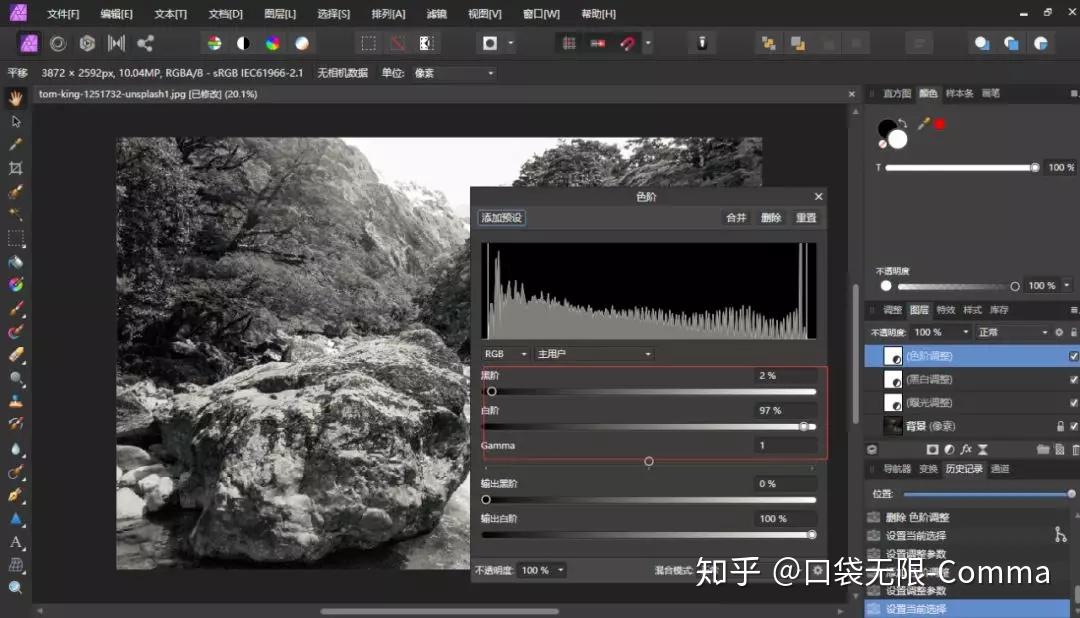Viewport: 1080px width, 618px height.
Task: Click the Gamma slider handle
Action: [x=648, y=462]
